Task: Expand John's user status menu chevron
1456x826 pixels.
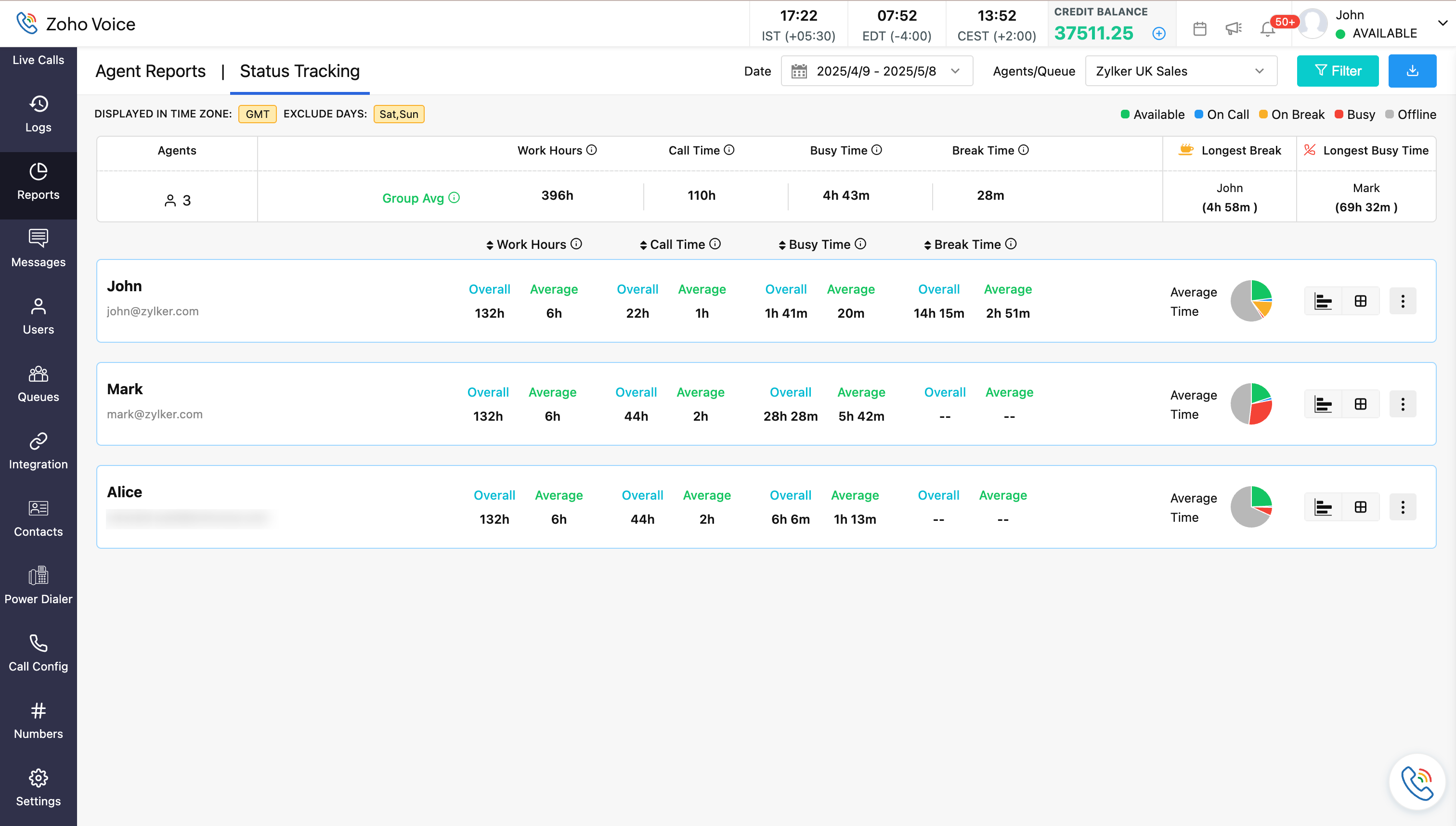Action: (x=1442, y=23)
